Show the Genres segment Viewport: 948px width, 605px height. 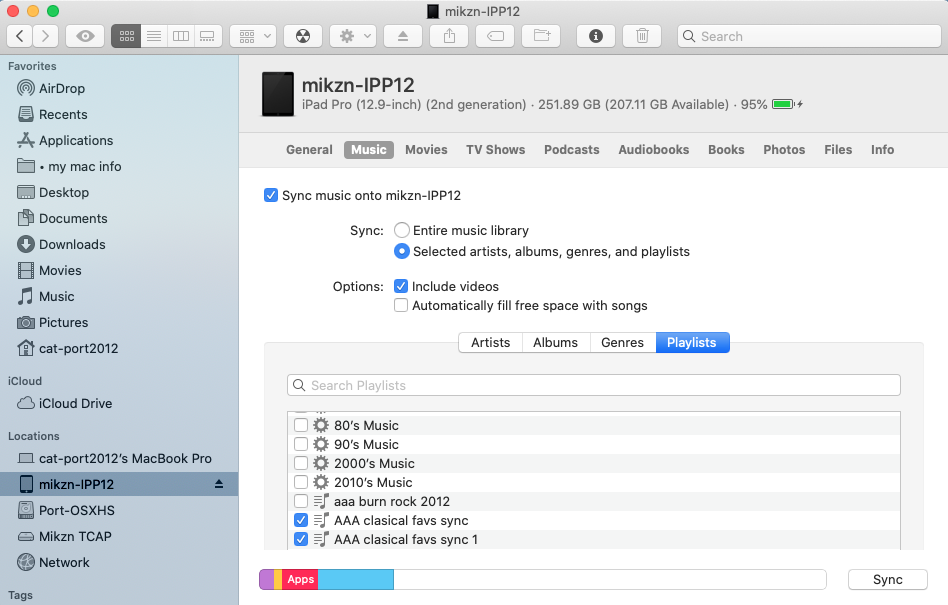click(623, 343)
